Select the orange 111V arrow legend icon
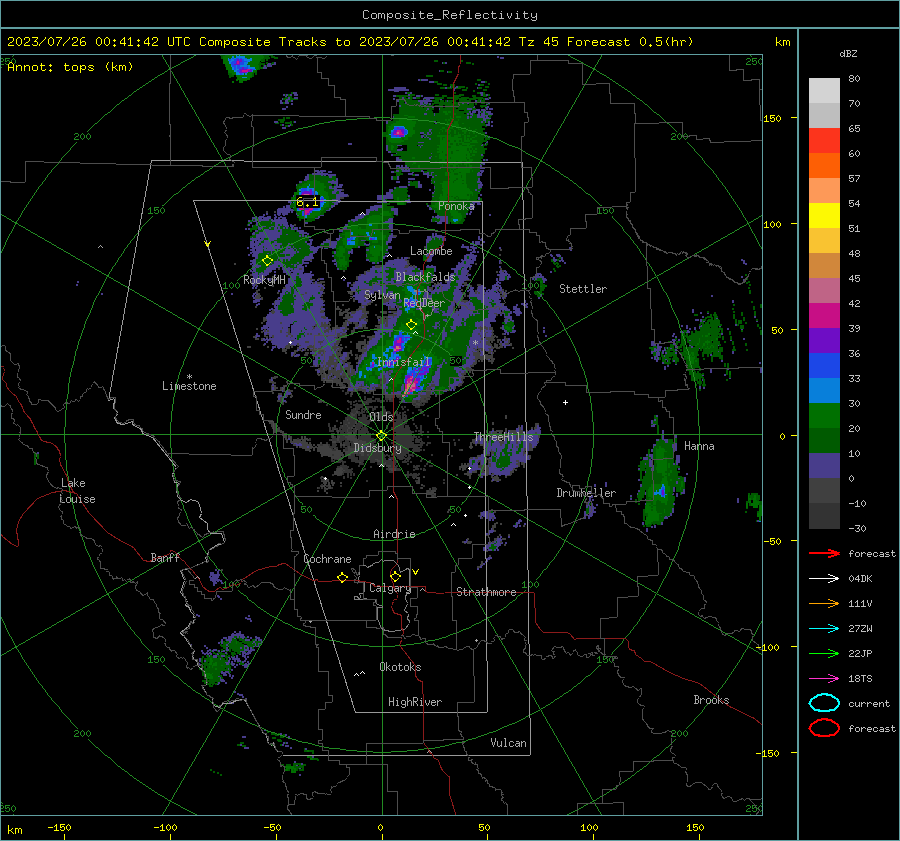 [x=824, y=603]
